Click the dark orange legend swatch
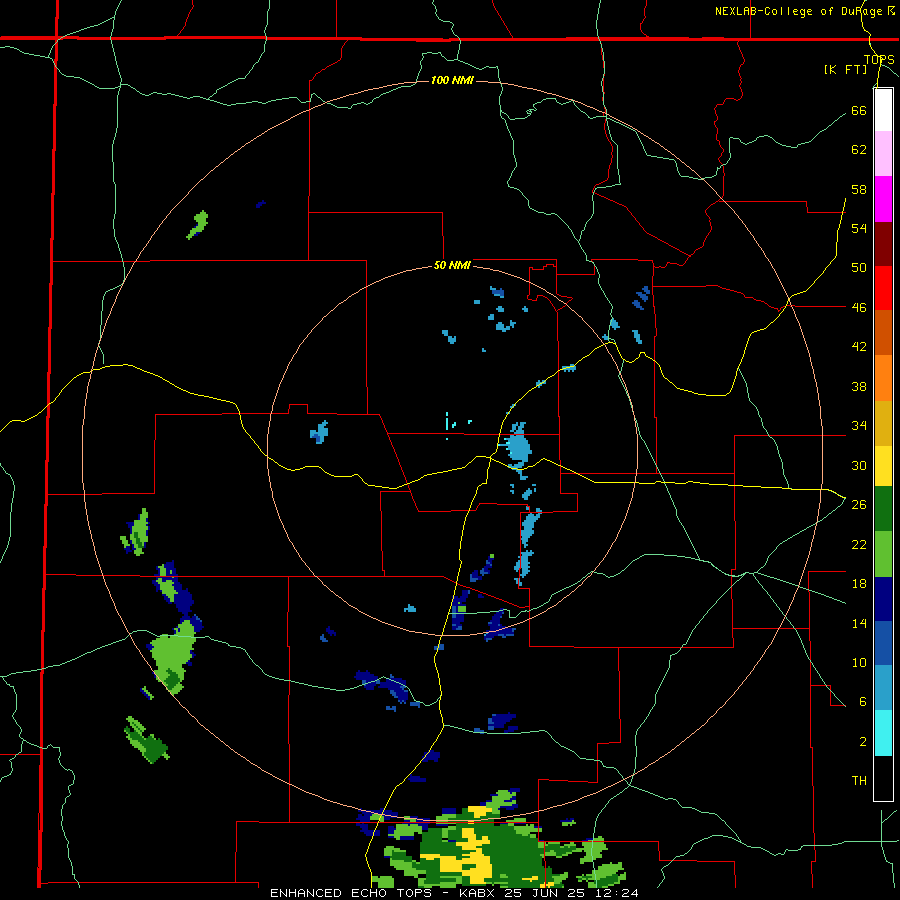The height and width of the screenshot is (900, 900). (x=883, y=333)
